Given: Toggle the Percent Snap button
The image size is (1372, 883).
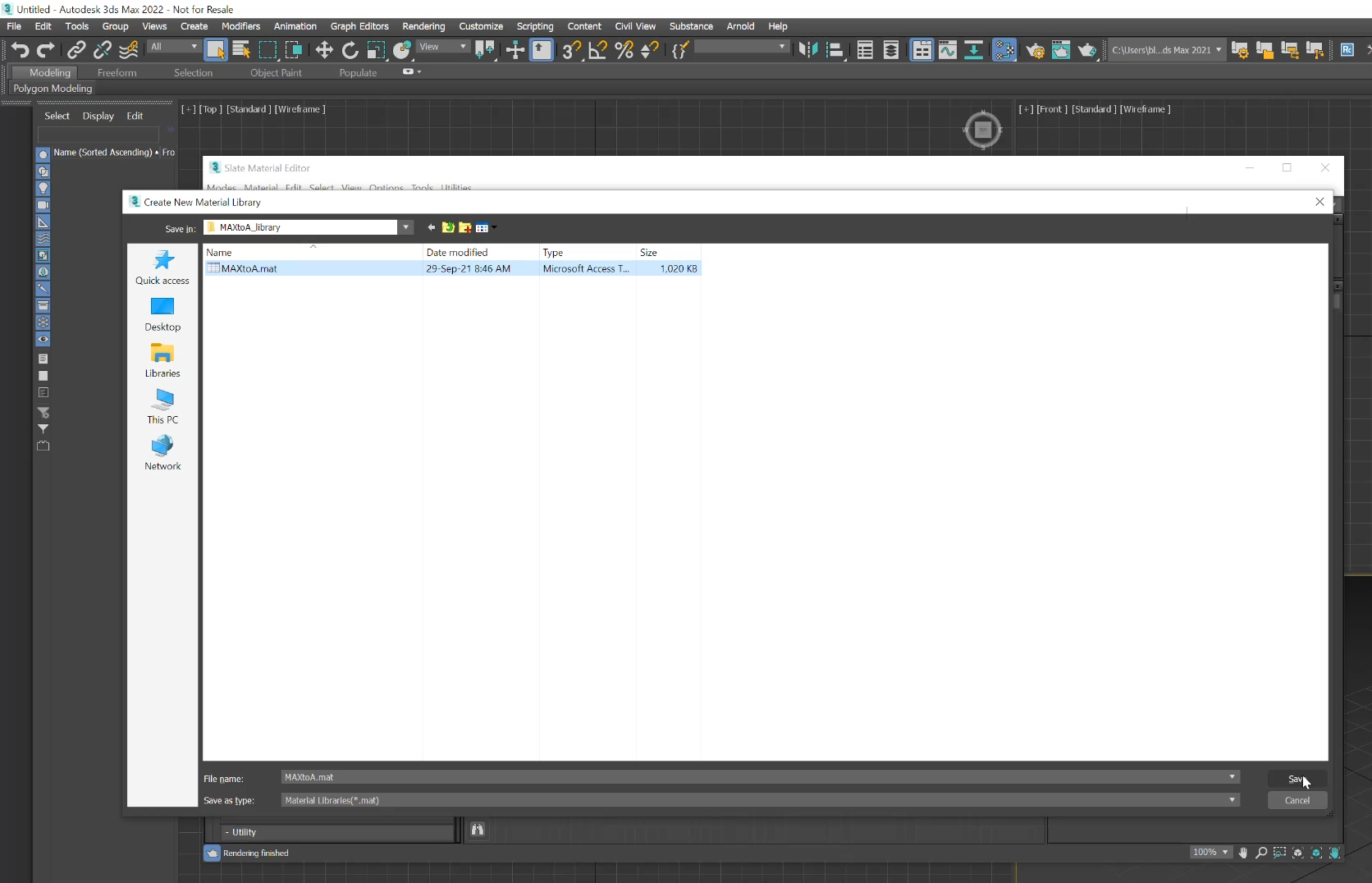Looking at the screenshot, I should (624, 50).
